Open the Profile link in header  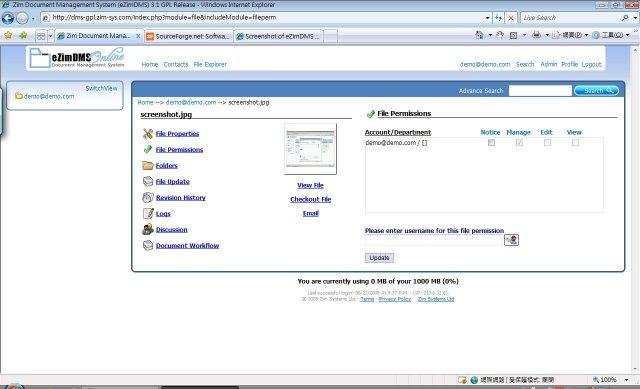pos(569,64)
